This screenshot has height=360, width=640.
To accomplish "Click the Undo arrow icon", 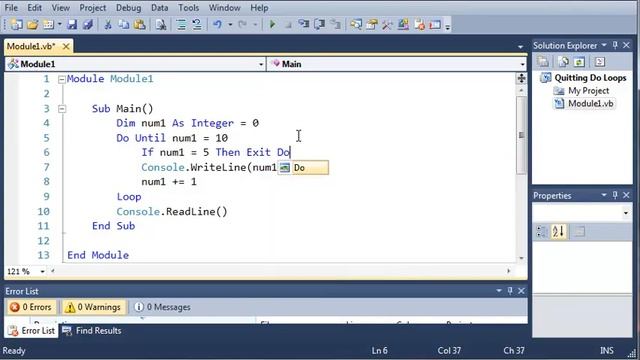I will click(x=218, y=25).
